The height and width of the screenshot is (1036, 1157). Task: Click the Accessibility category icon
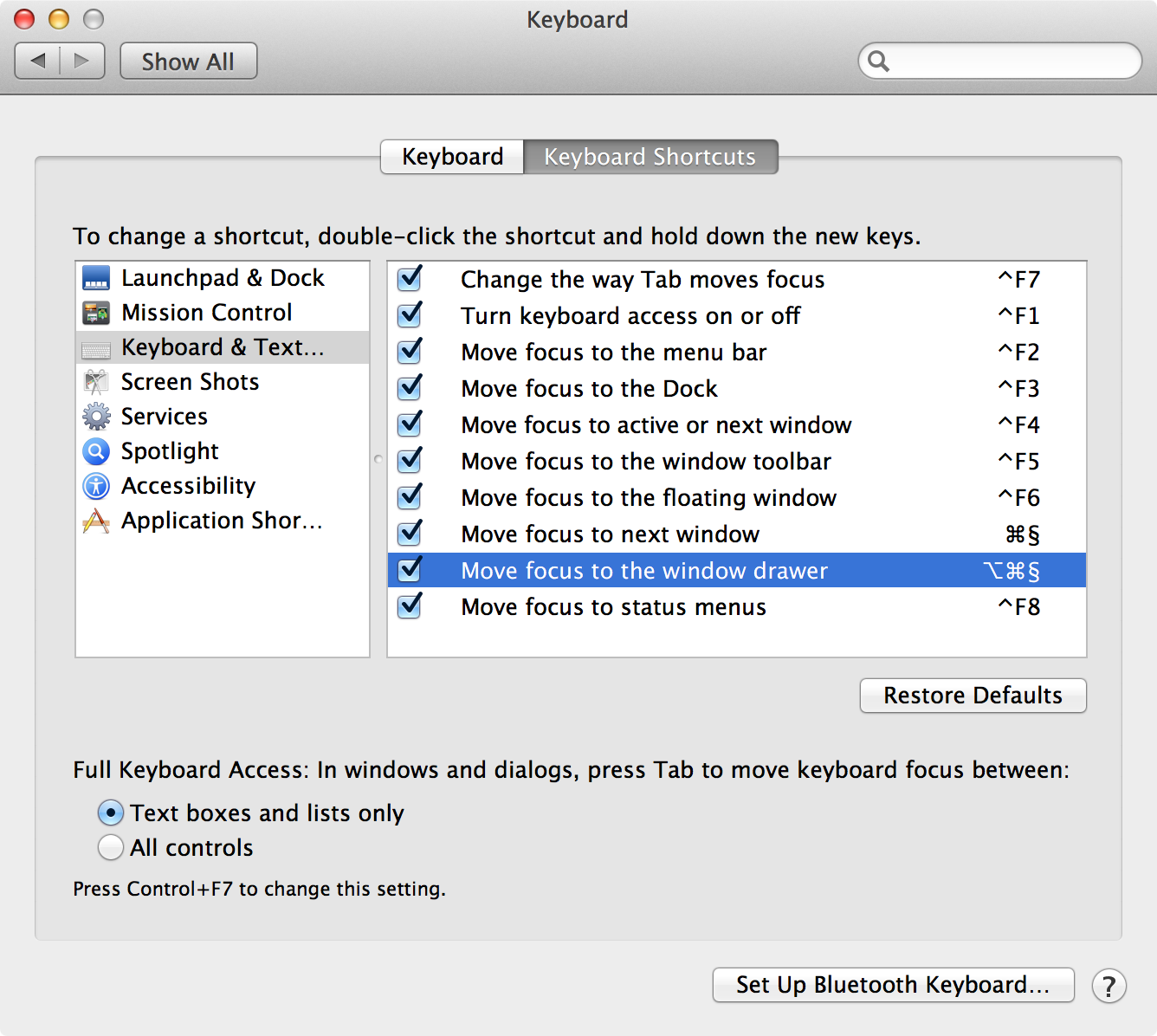[96, 486]
